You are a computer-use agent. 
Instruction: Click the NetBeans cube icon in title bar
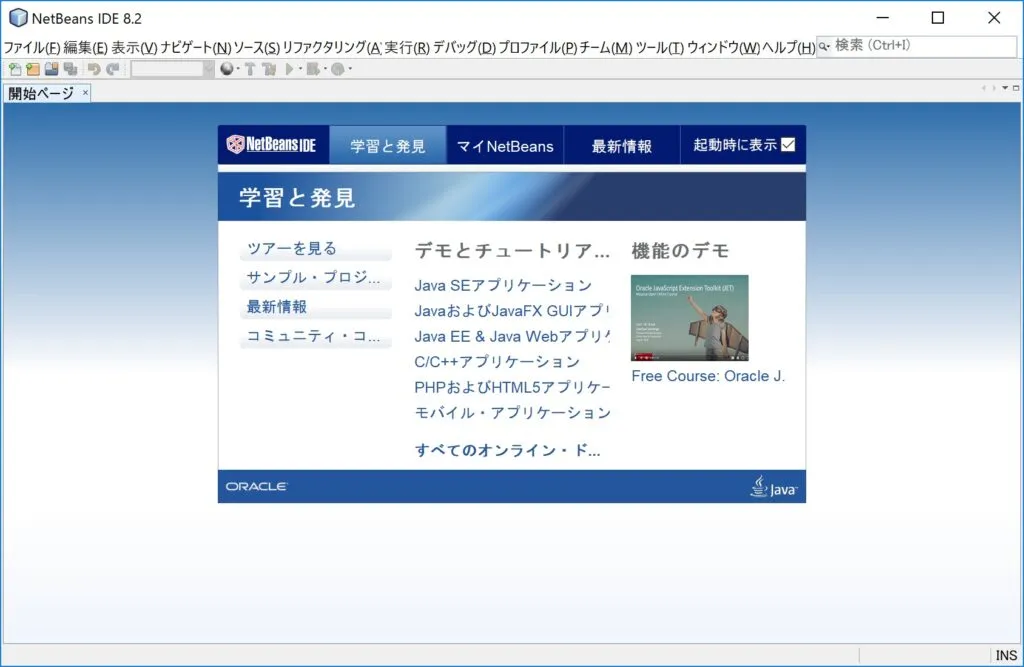[18, 18]
